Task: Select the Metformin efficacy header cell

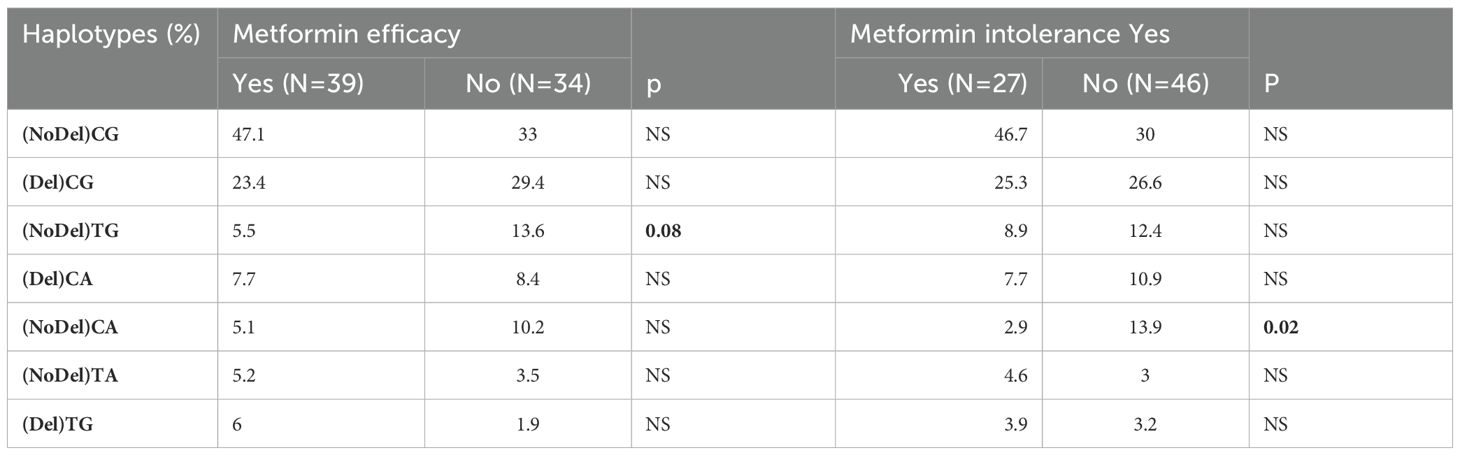Action: click(x=346, y=34)
